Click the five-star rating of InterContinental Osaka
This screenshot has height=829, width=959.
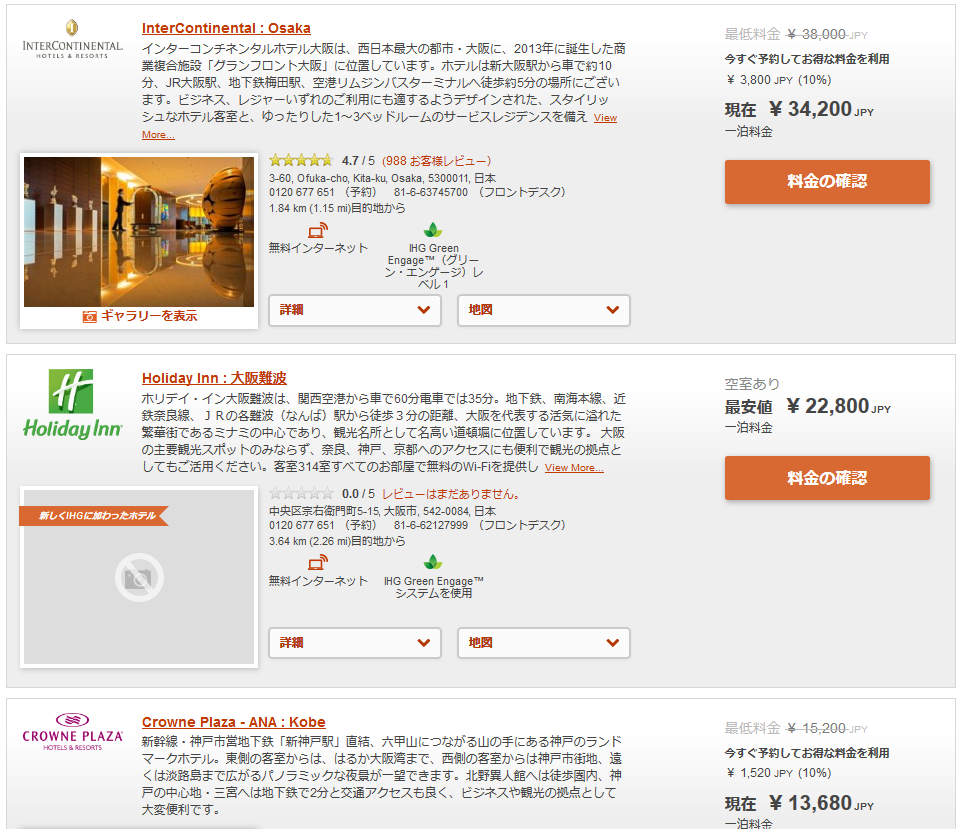[301, 160]
